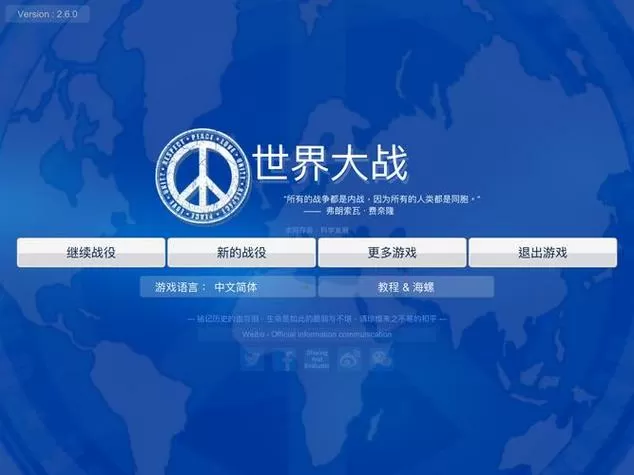Click the faded Twitter bird icon
The height and width of the screenshot is (475, 634).
pos(252,359)
